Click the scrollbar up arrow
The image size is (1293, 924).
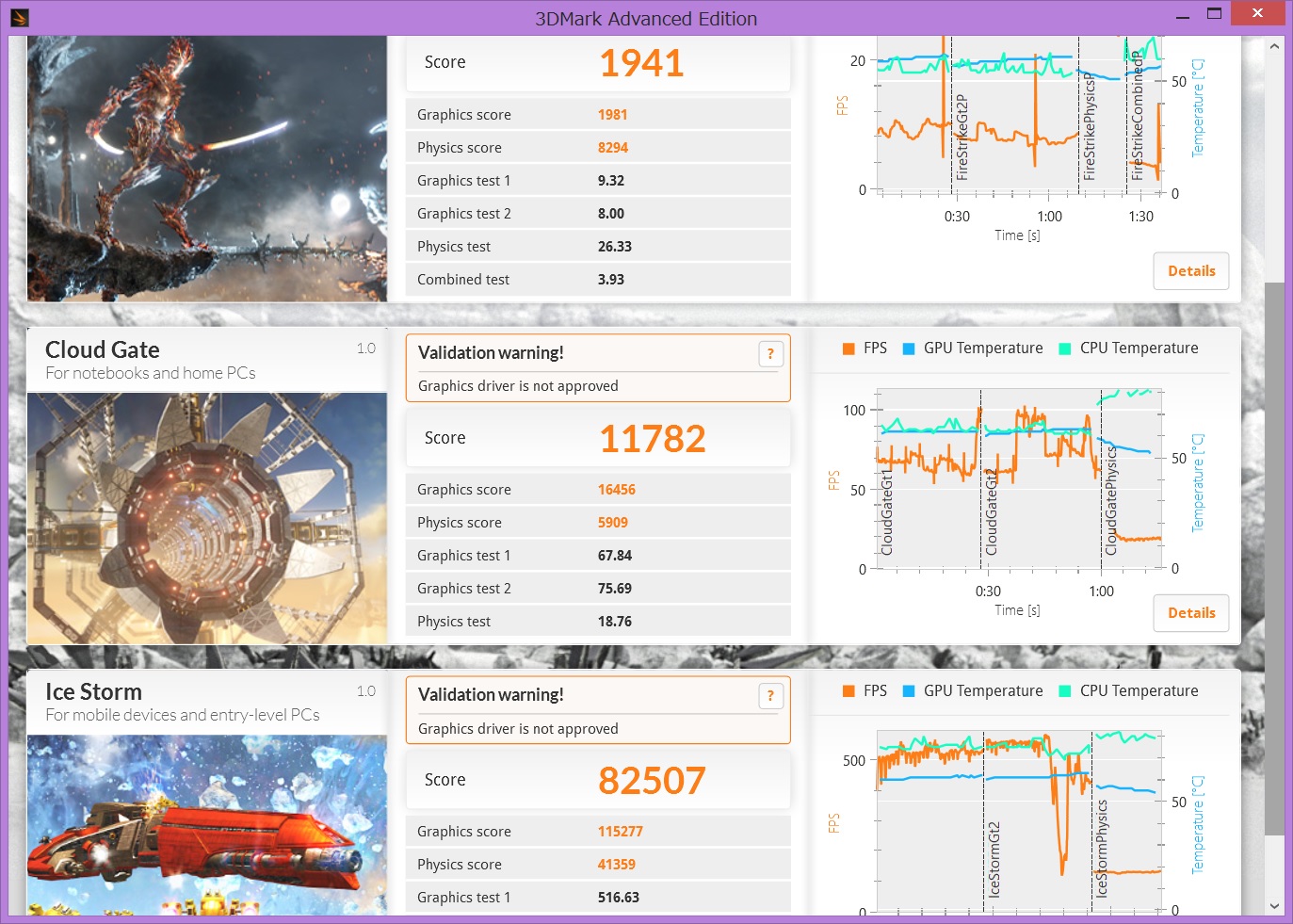(1274, 45)
